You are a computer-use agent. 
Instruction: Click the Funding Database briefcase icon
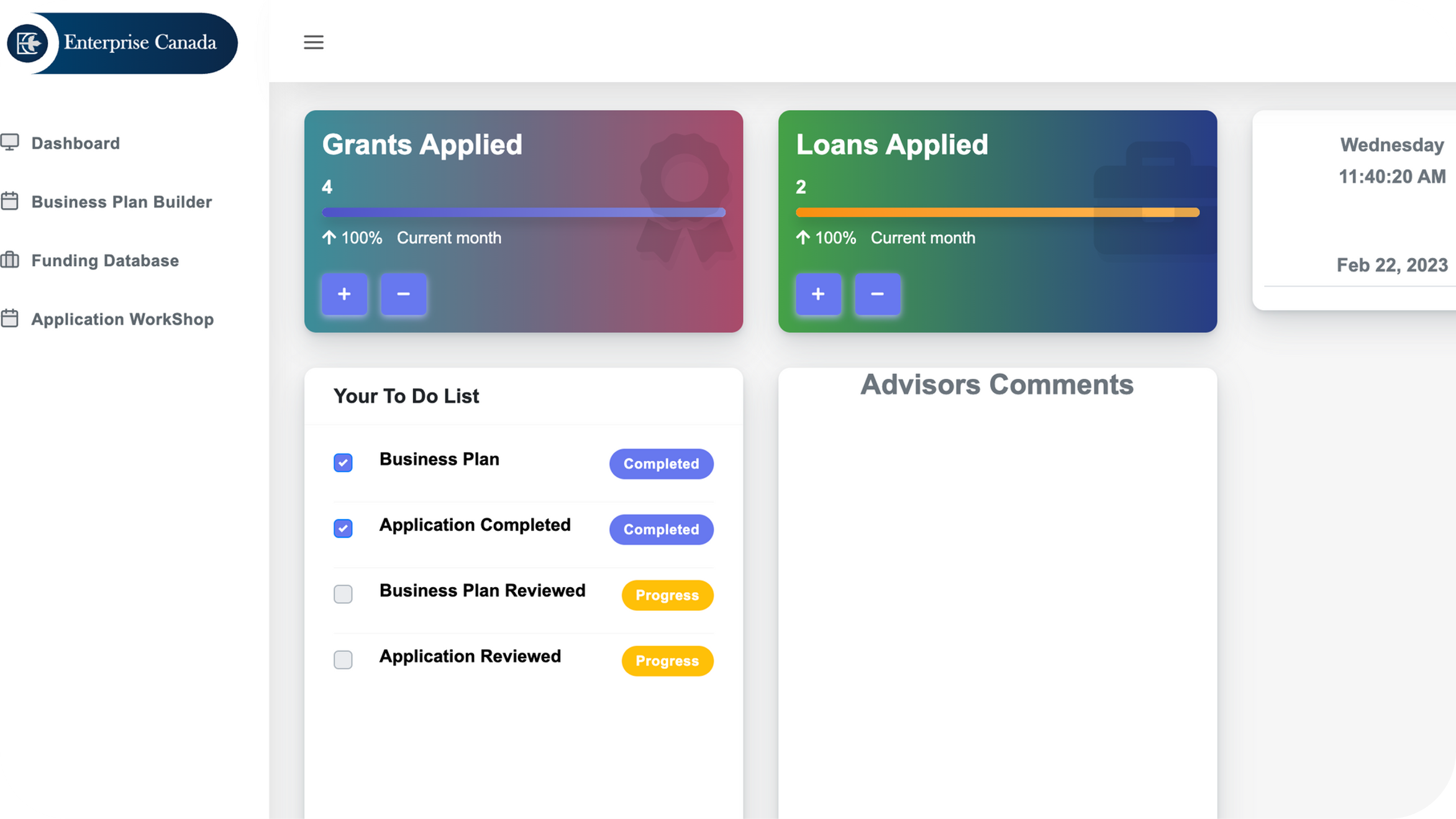[x=10, y=260]
